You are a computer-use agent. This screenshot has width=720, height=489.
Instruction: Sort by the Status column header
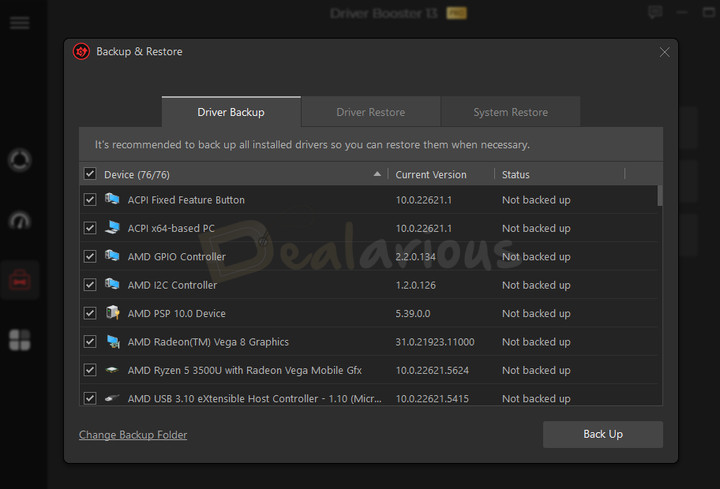click(x=516, y=174)
